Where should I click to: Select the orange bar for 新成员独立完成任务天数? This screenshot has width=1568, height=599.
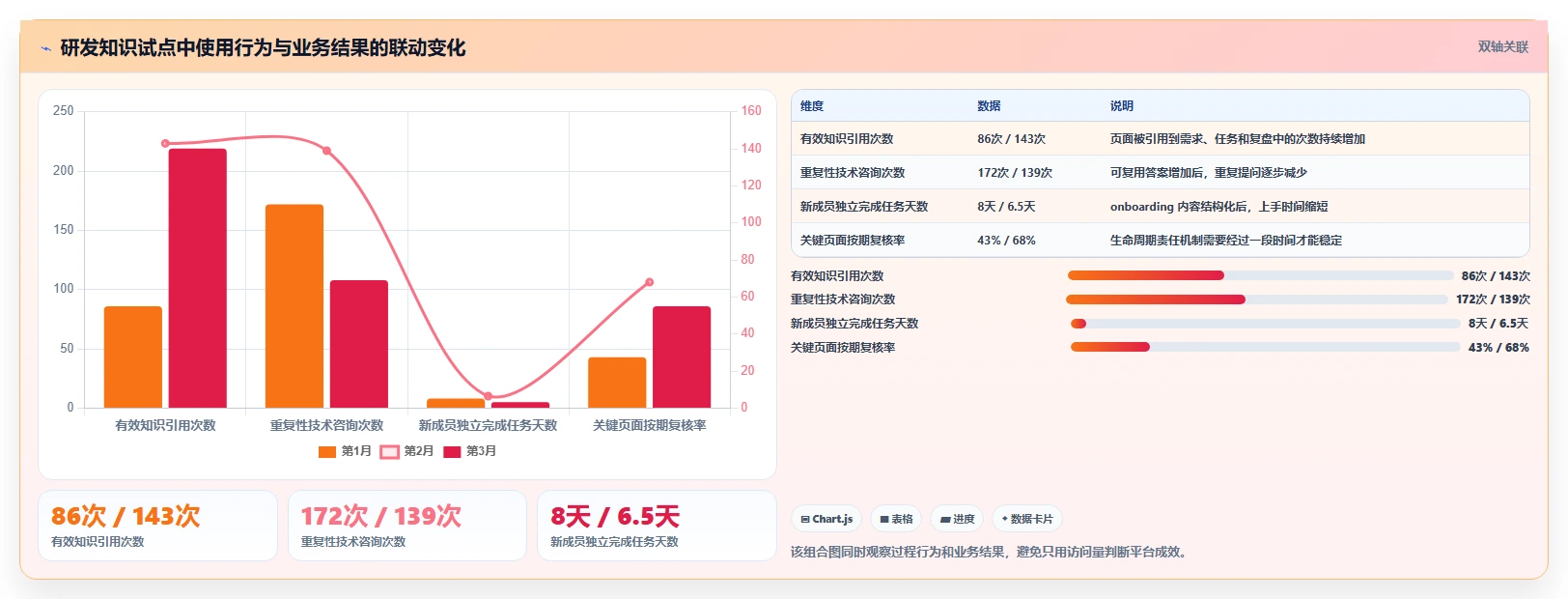(456, 403)
